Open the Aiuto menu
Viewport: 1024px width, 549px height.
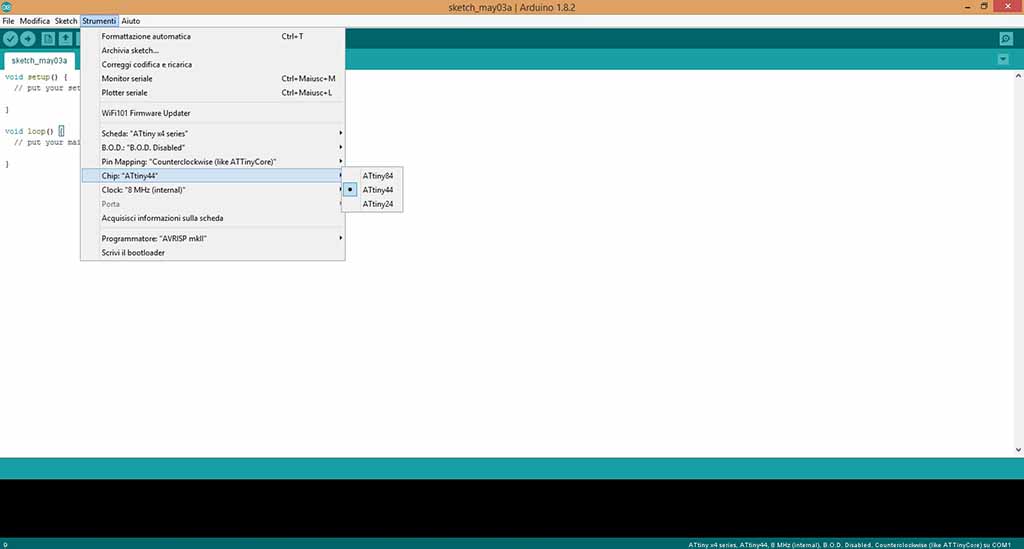coord(131,21)
